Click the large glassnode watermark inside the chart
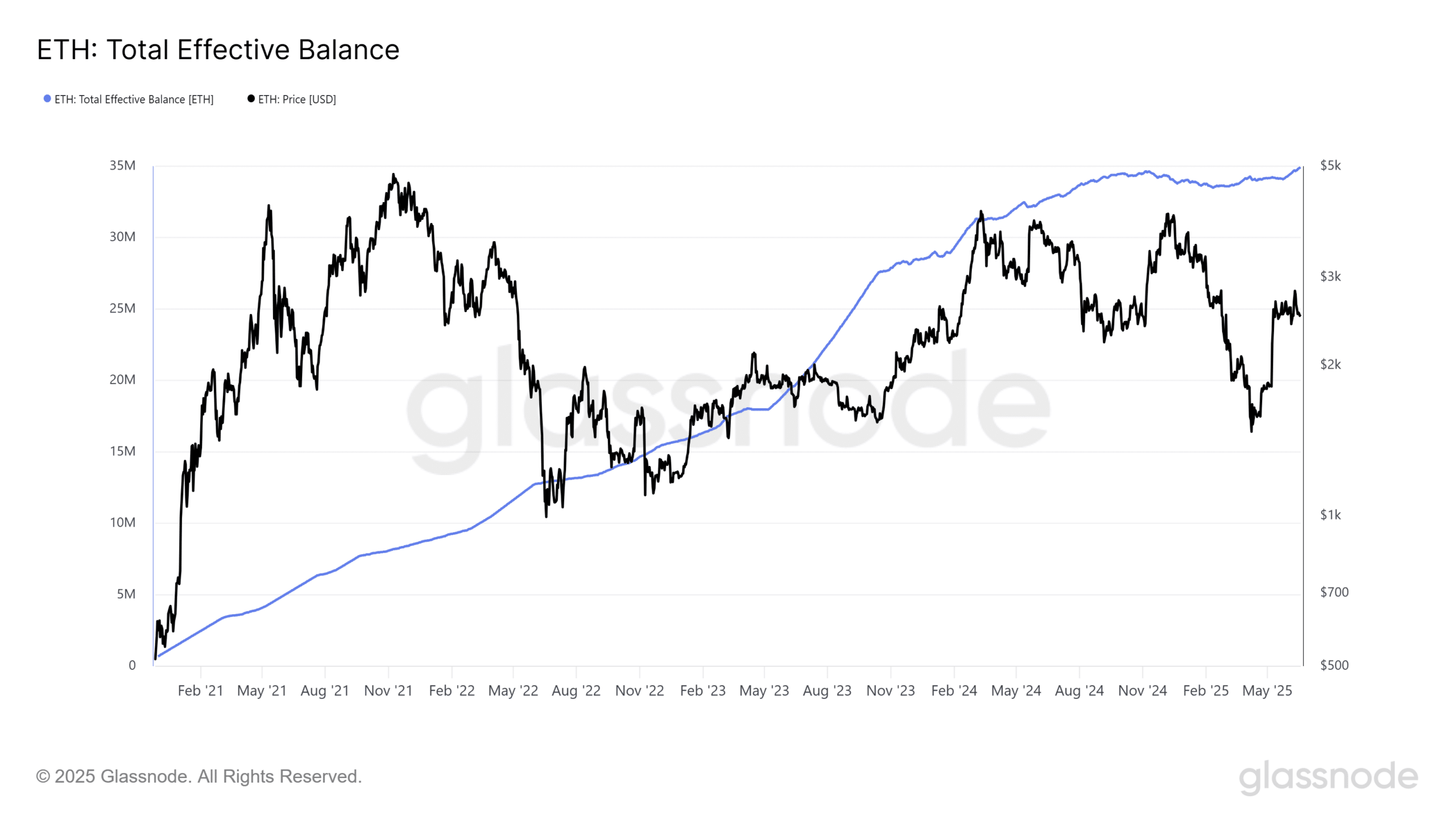 coord(727,407)
